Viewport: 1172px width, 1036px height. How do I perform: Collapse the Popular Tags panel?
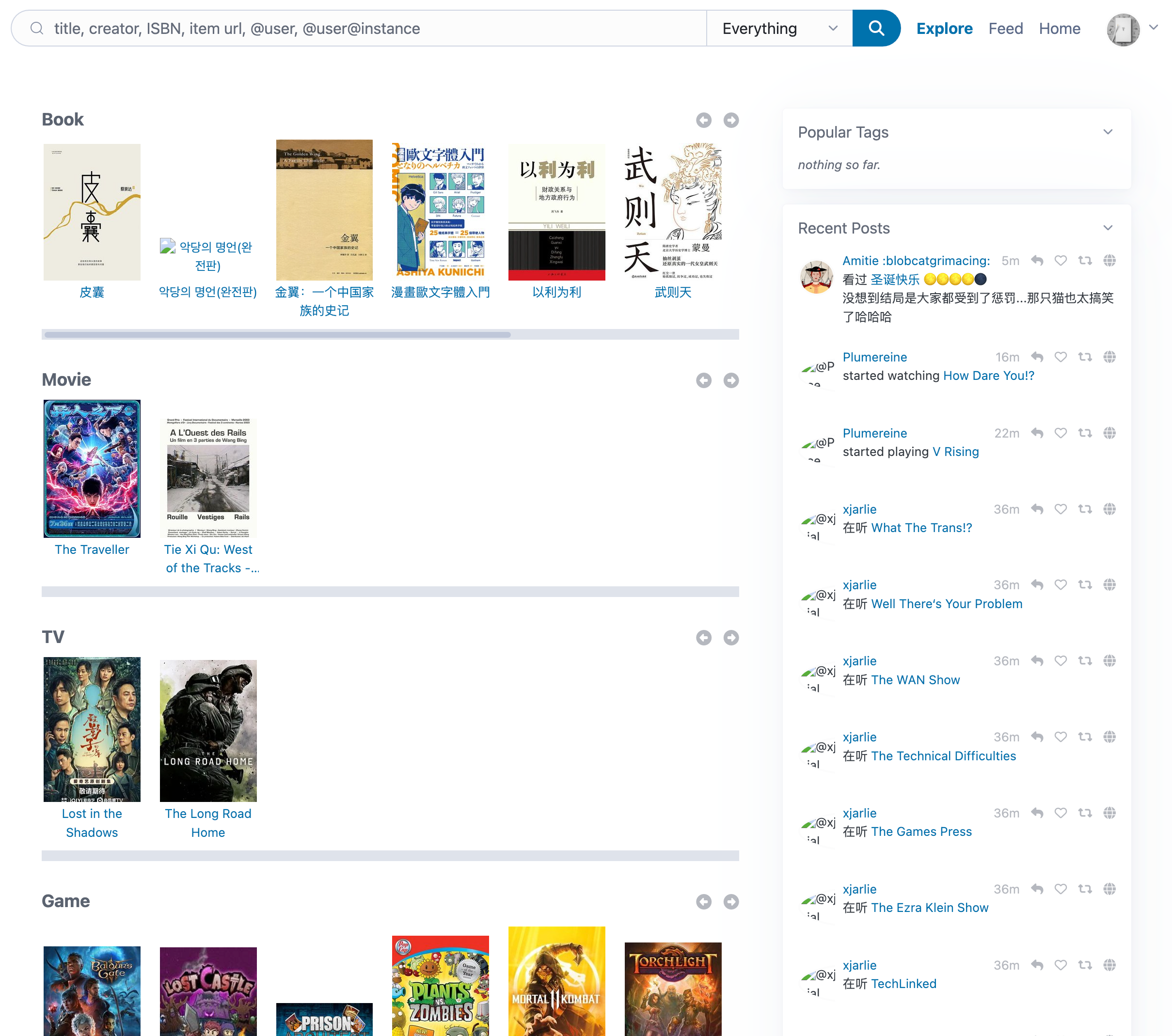pos(1108,132)
